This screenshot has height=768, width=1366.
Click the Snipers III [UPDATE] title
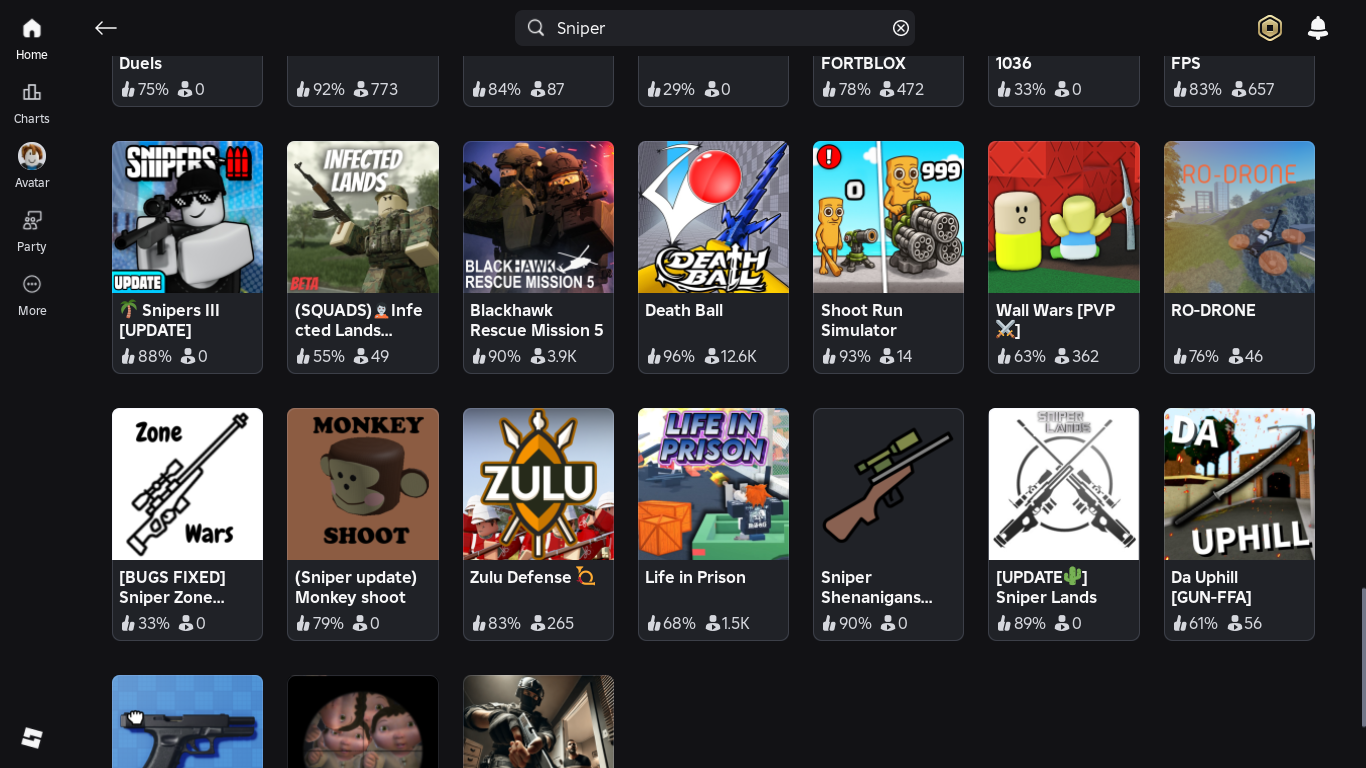tap(170, 320)
